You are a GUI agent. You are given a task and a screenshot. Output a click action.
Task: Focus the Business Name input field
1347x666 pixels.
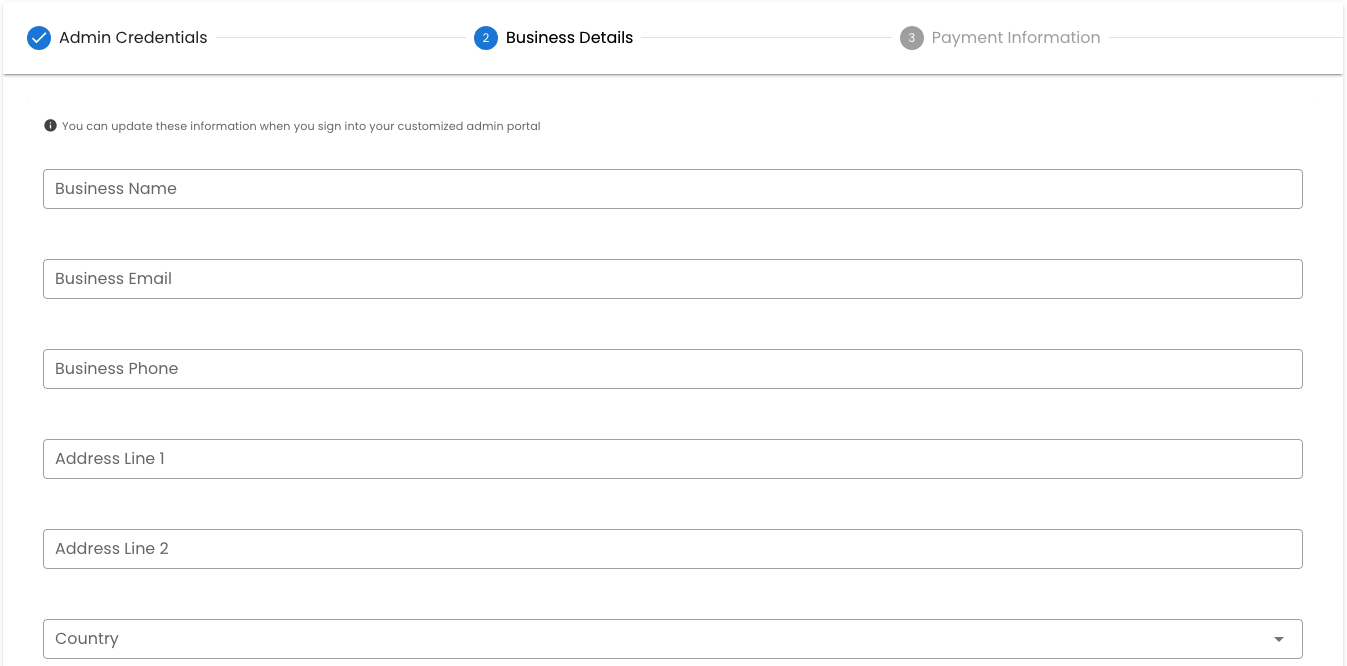tap(672, 189)
